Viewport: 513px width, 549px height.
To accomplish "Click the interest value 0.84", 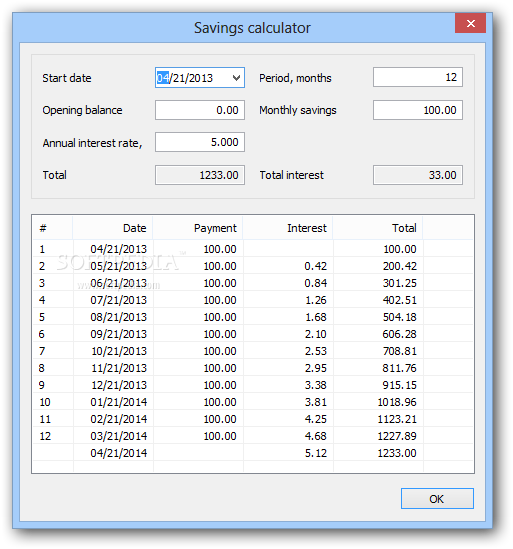I will (316, 283).
